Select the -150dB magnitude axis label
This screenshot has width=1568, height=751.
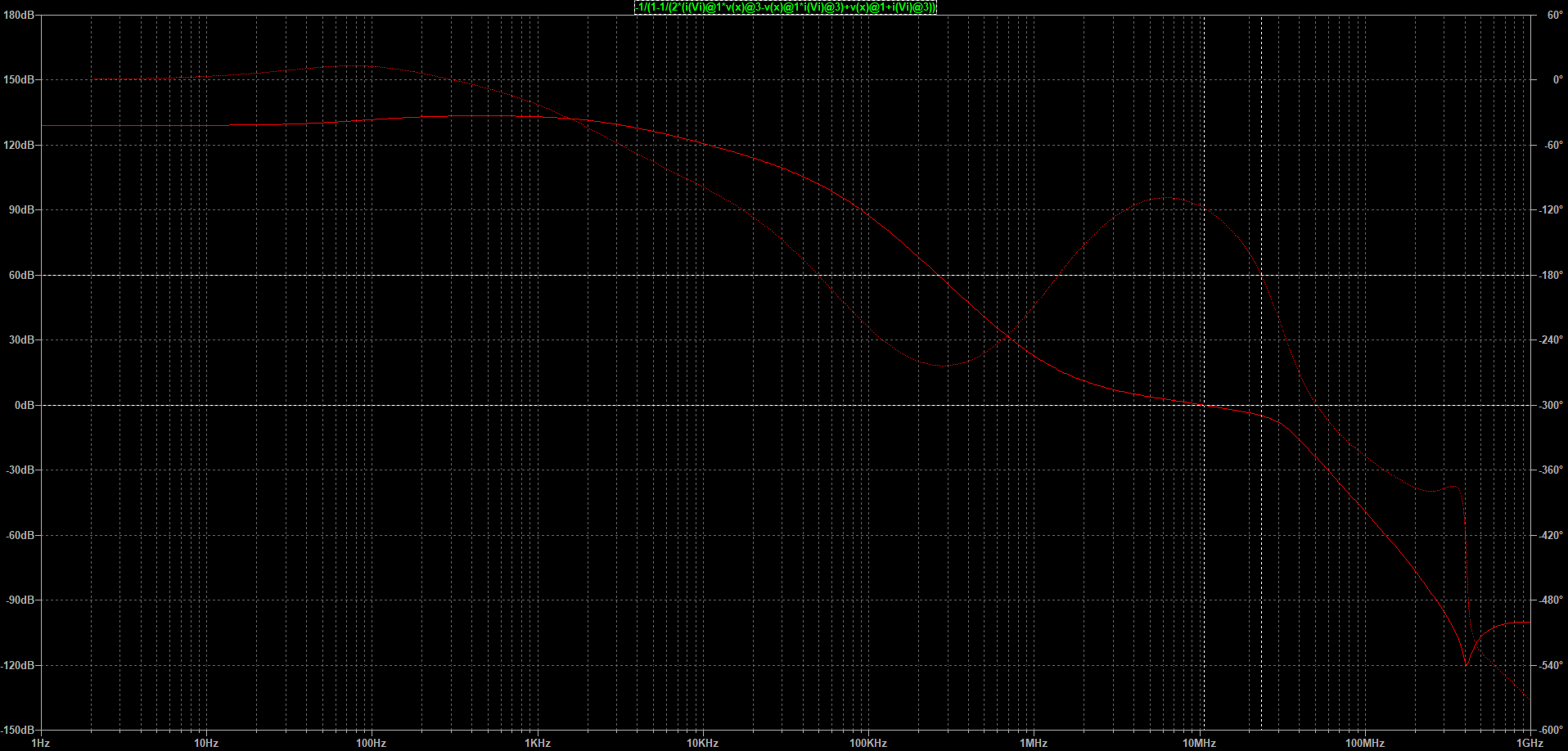[17, 731]
